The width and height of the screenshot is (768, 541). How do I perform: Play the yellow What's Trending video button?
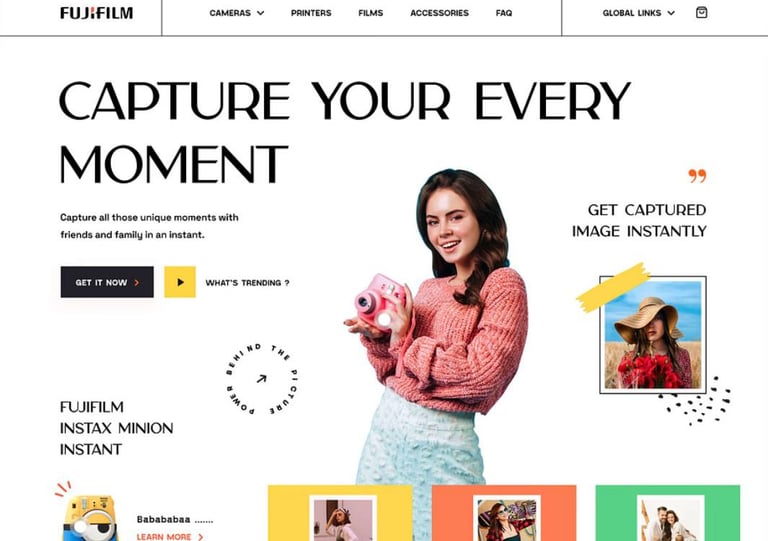click(180, 282)
